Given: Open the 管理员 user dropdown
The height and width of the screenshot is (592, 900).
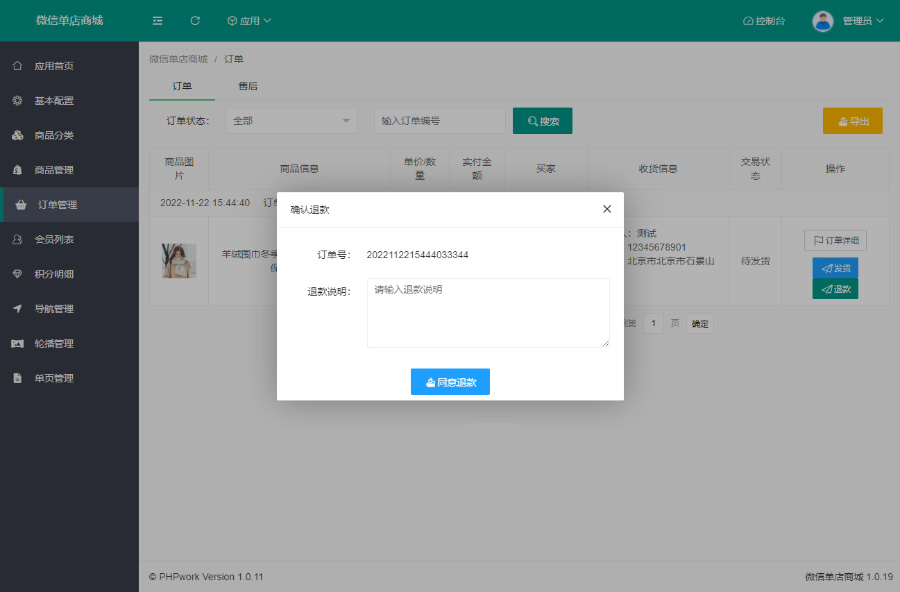Looking at the screenshot, I should point(862,21).
